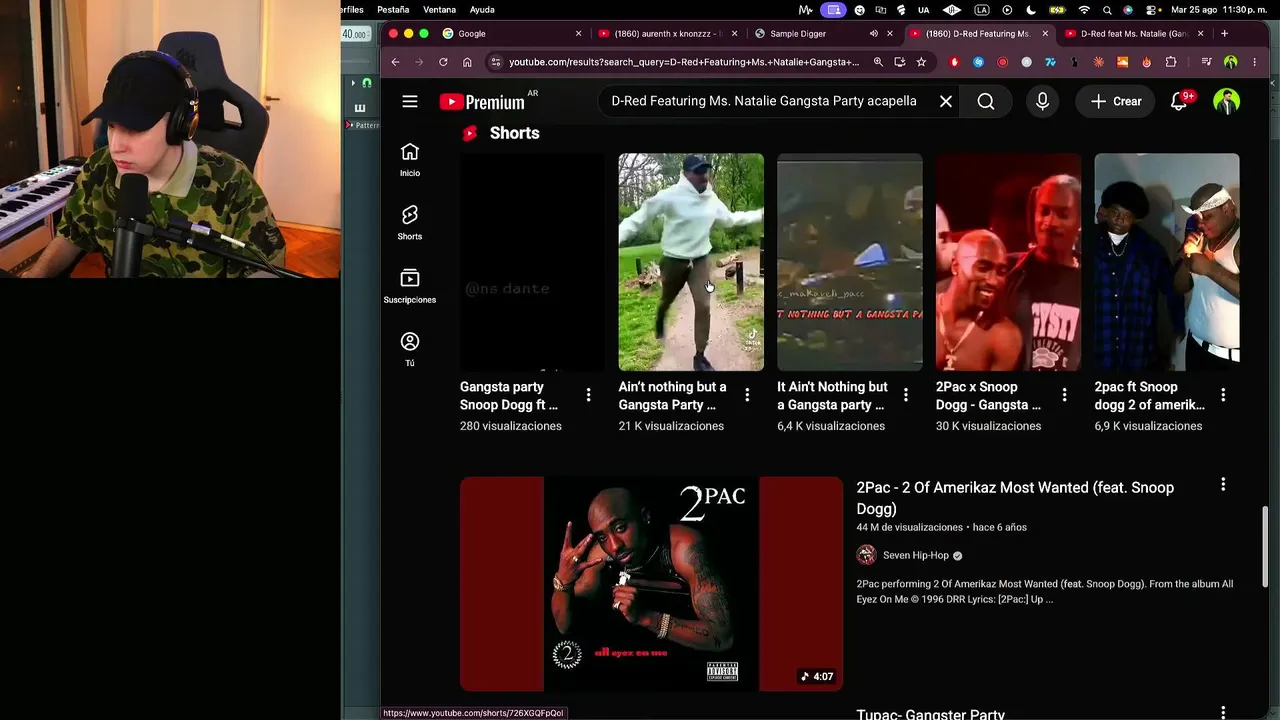Open the YouTube account avatar menu
The width and height of the screenshot is (1280, 720).
(1226, 101)
